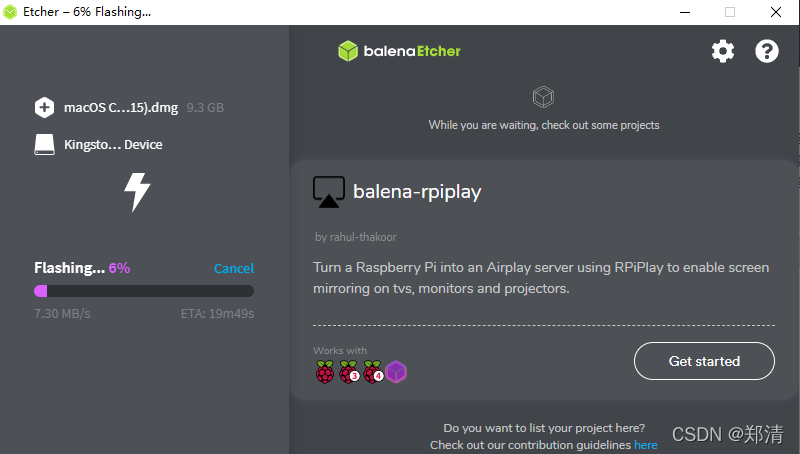Click the 9.3 GB image size
The height and width of the screenshot is (454, 800).
click(x=205, y=108)
